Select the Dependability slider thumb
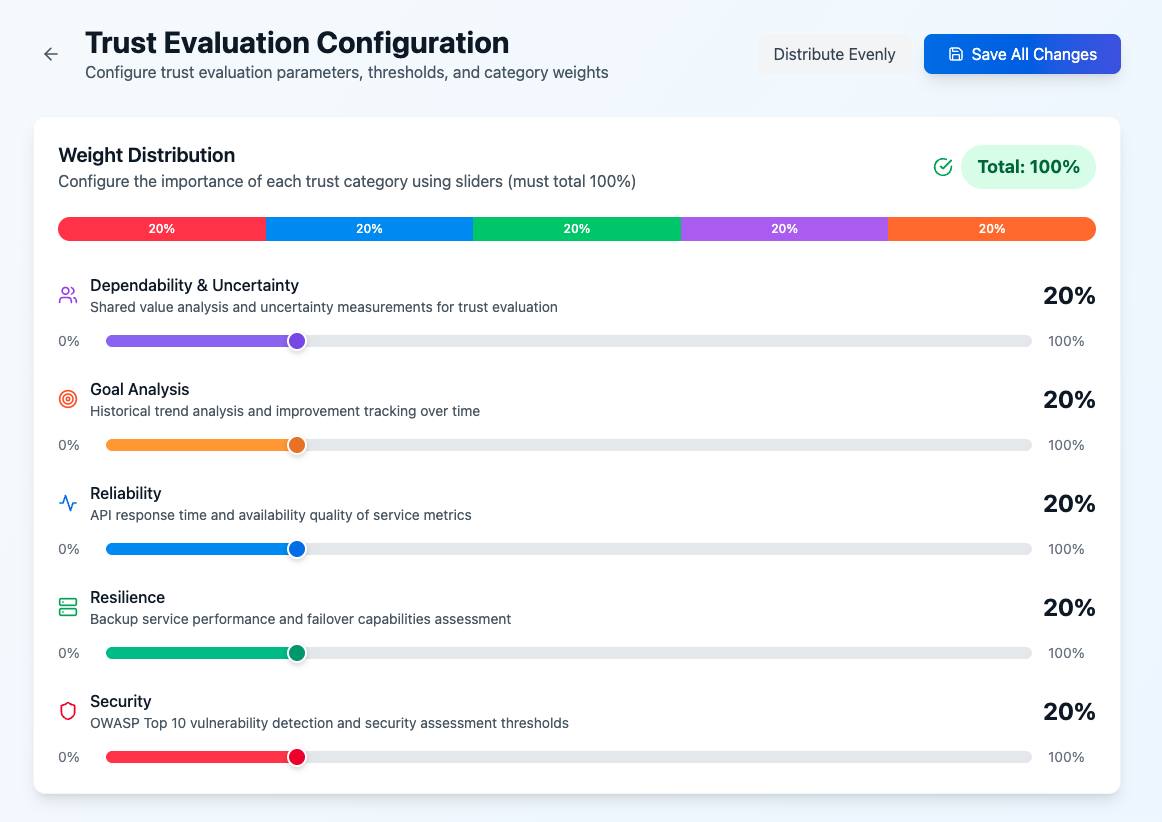The width and height of the screenshot is (1162, 822). pos(296,341)
